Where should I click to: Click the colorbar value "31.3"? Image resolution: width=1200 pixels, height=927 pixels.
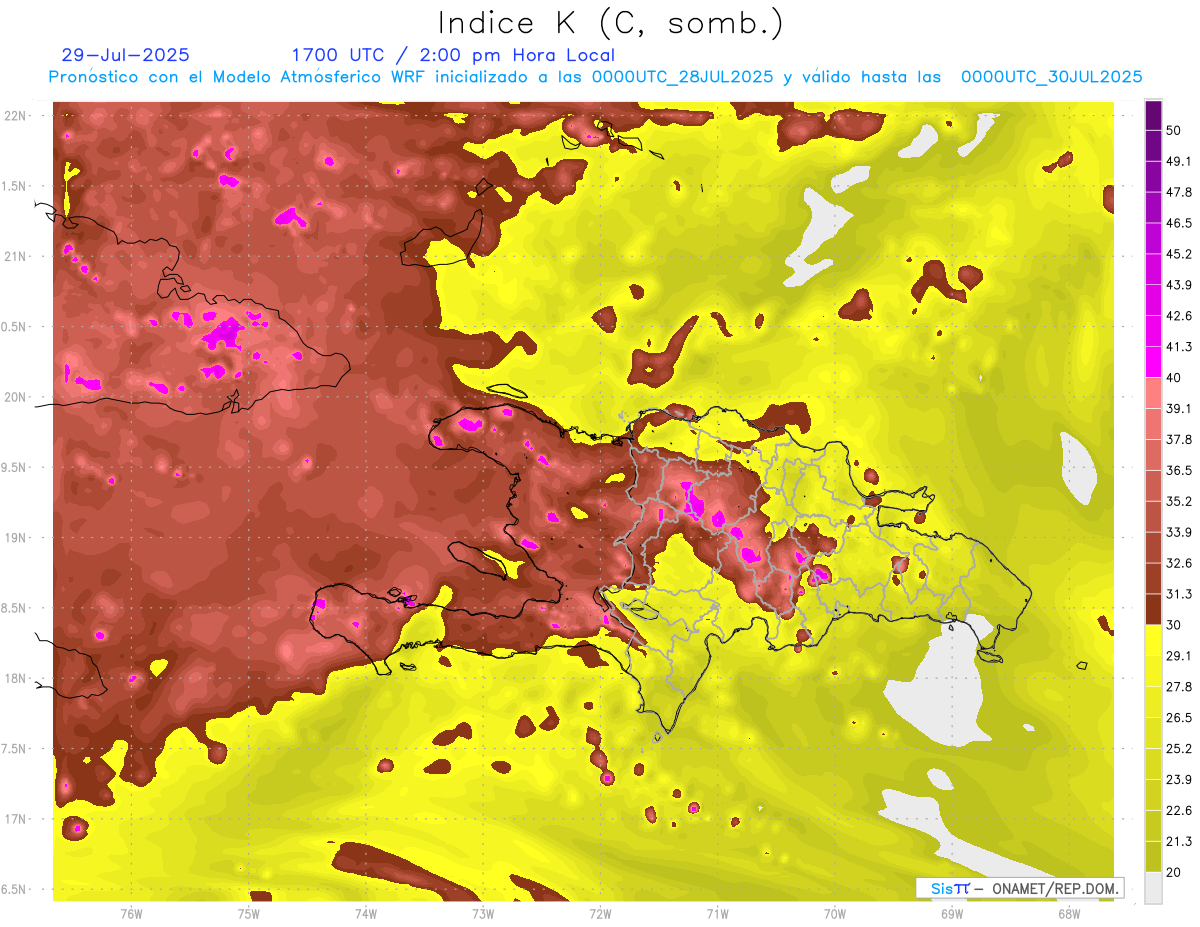tap(1179, 594)
